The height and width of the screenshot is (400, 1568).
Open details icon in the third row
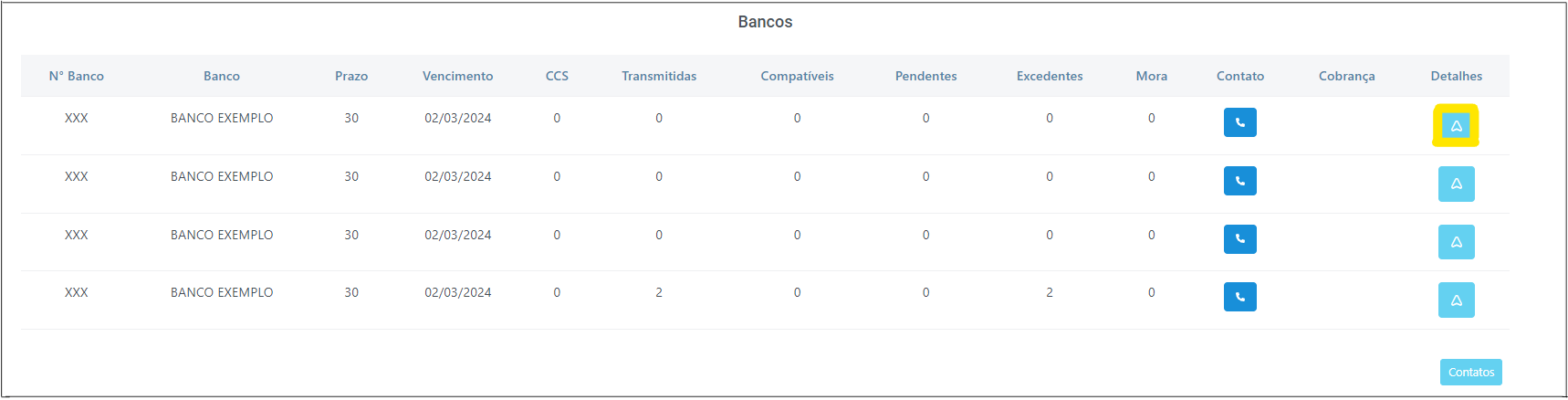click(x=1456, y=242)
